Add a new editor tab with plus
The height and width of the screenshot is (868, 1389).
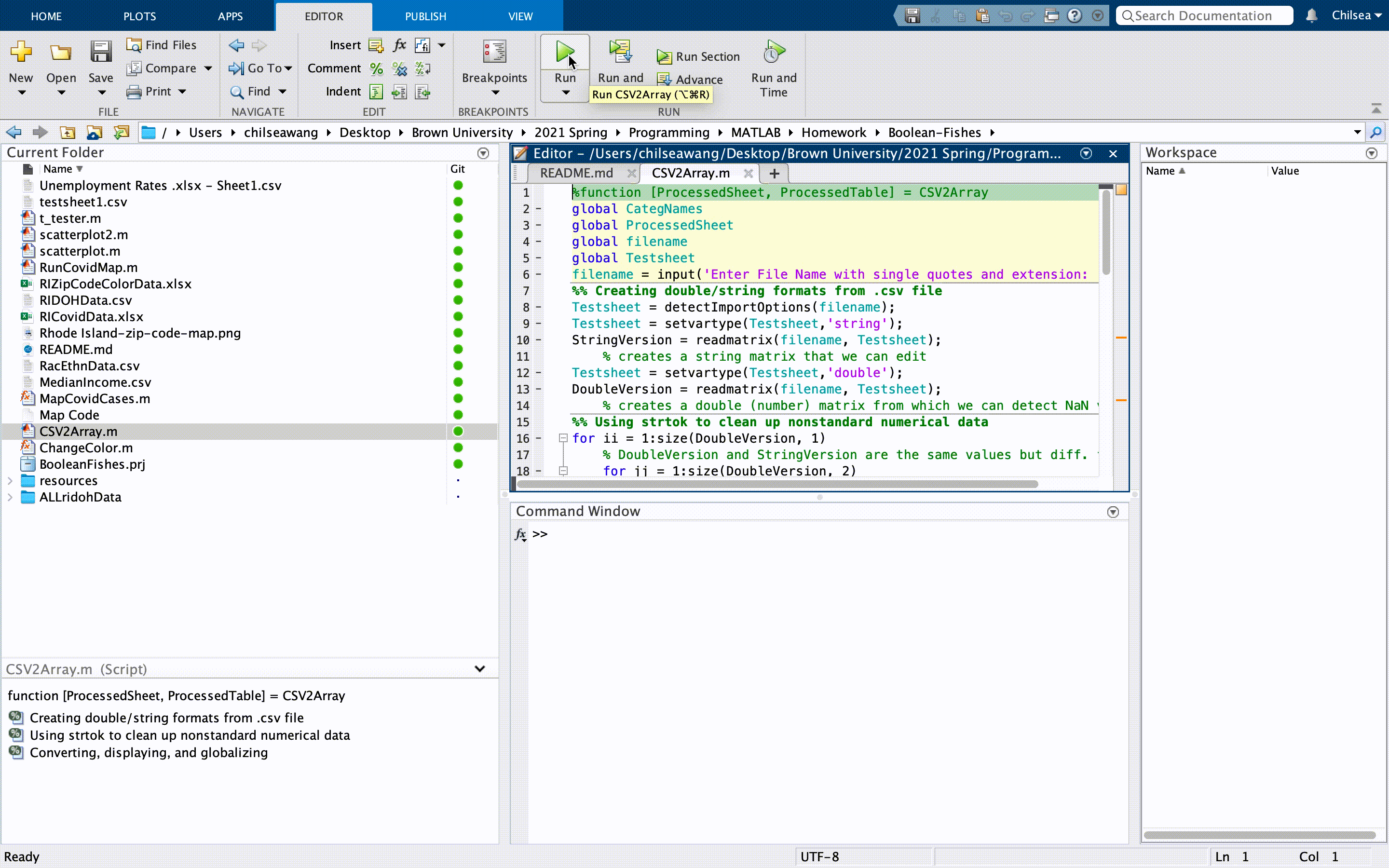(774, 174)
